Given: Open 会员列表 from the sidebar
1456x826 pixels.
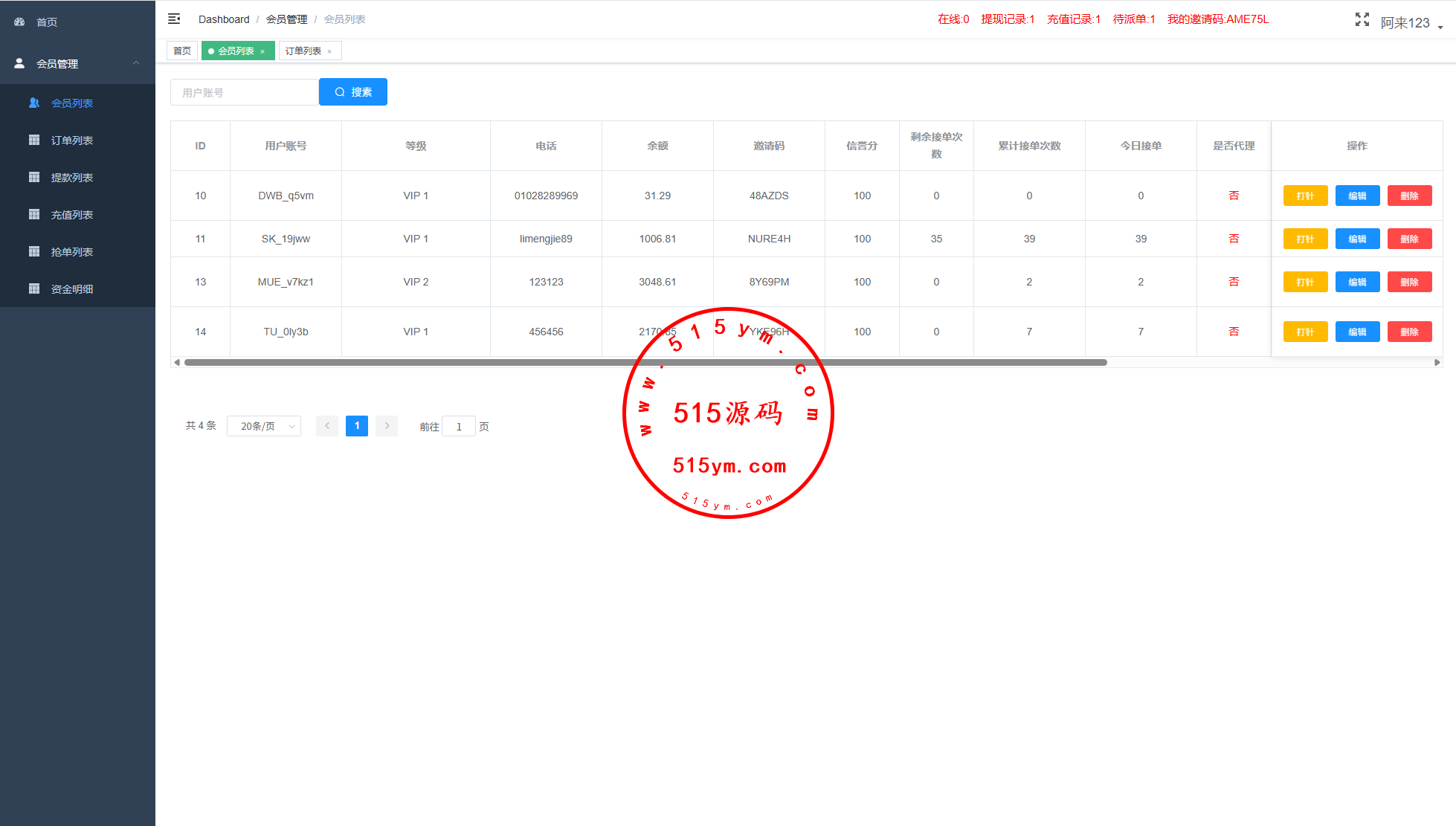Looking at the screenshot, I should (71, 103).
